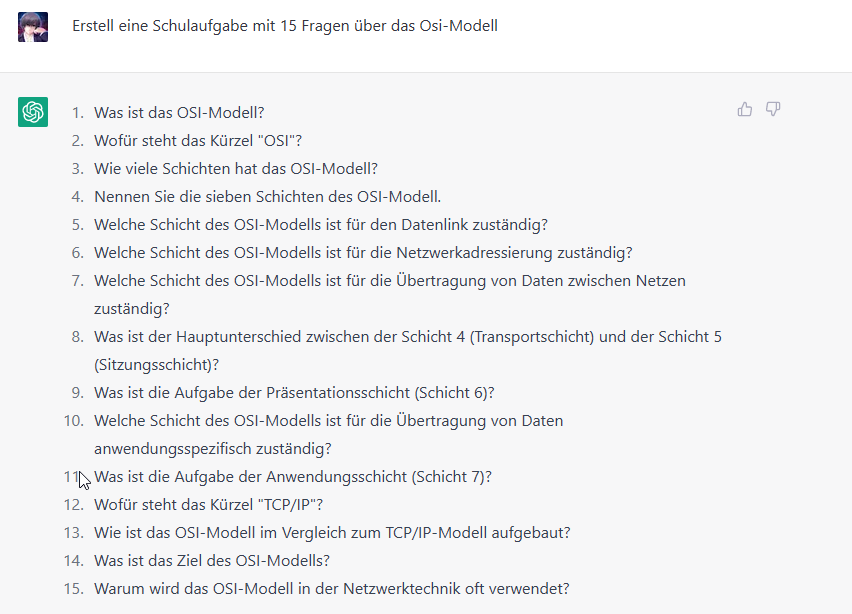Click the user profile avatar

(x=33, y=27)
